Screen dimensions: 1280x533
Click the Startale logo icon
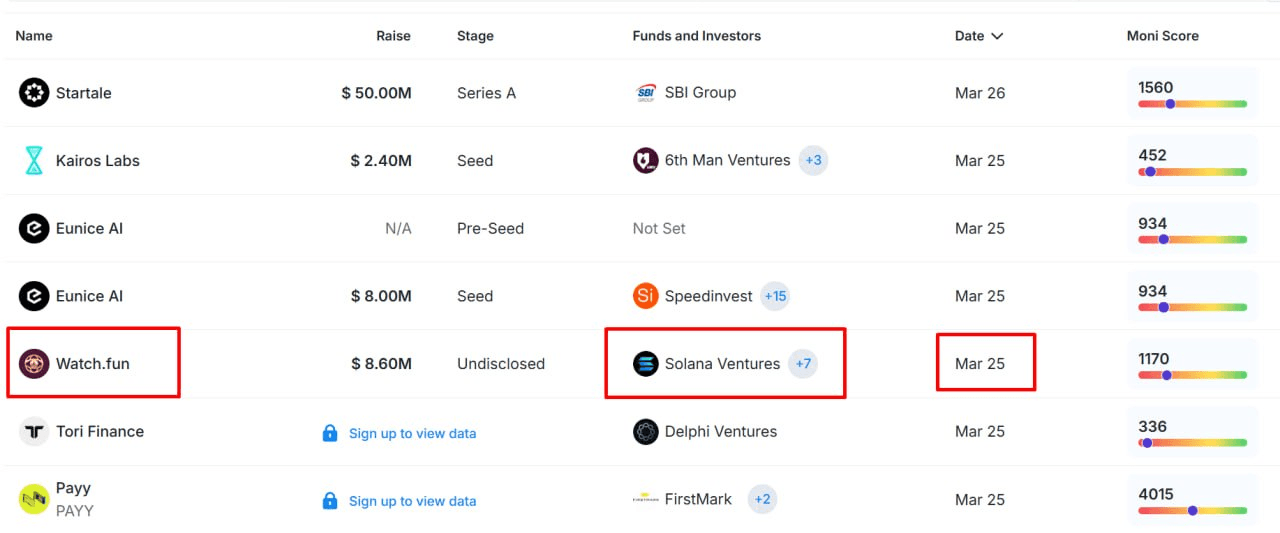[x=34, y=93]
